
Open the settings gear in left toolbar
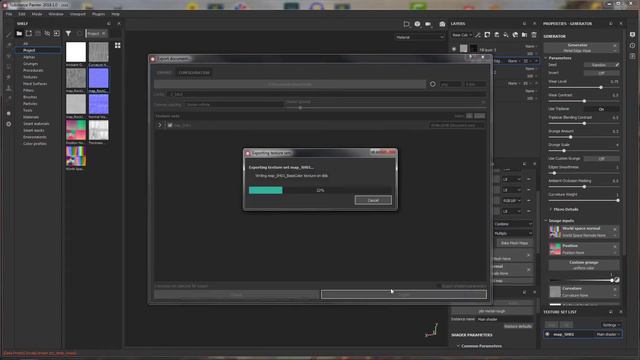coord(9,124)
